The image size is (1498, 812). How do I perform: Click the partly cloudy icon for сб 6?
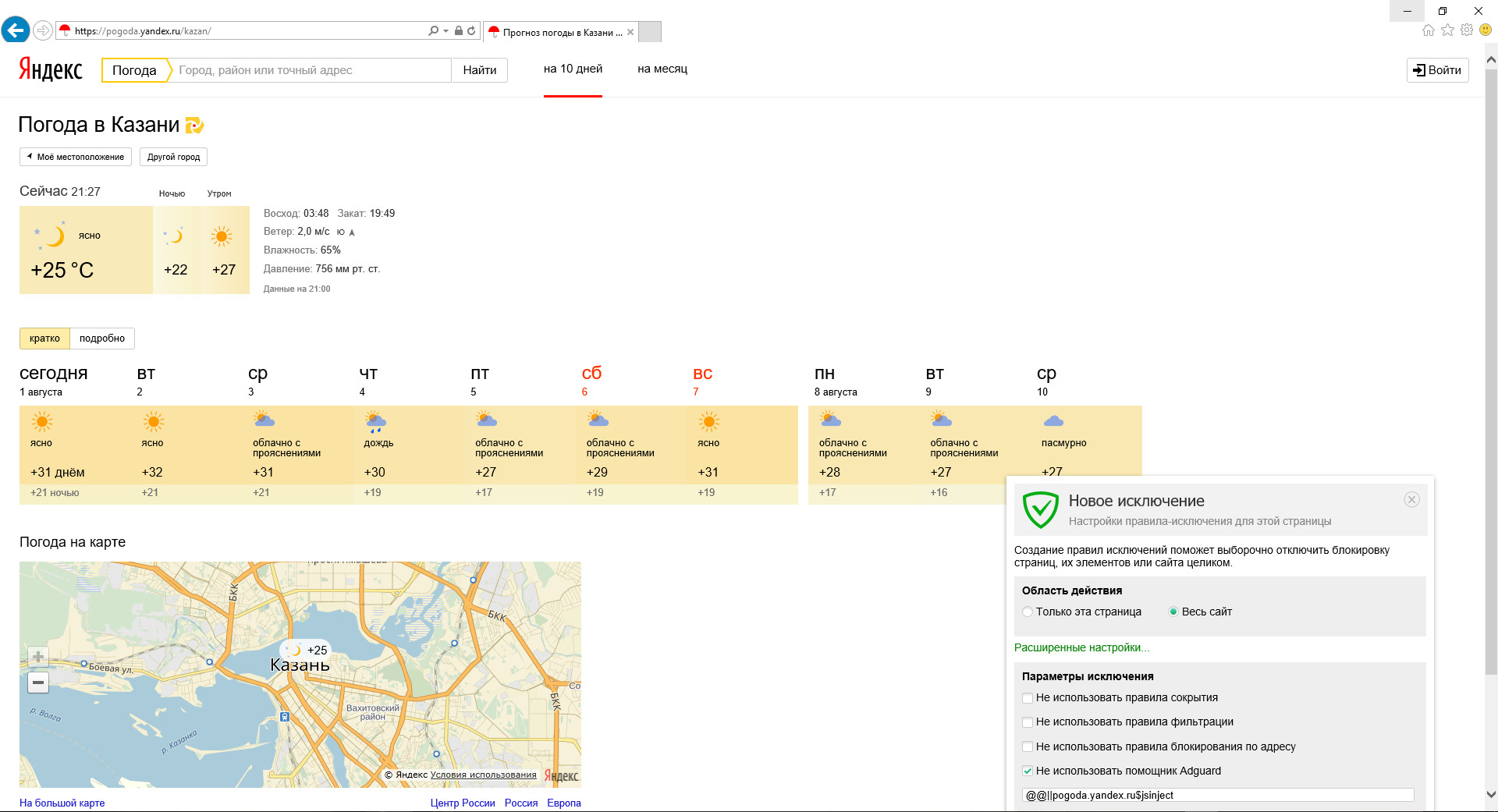pyautogui.click(x=598, y=420)
